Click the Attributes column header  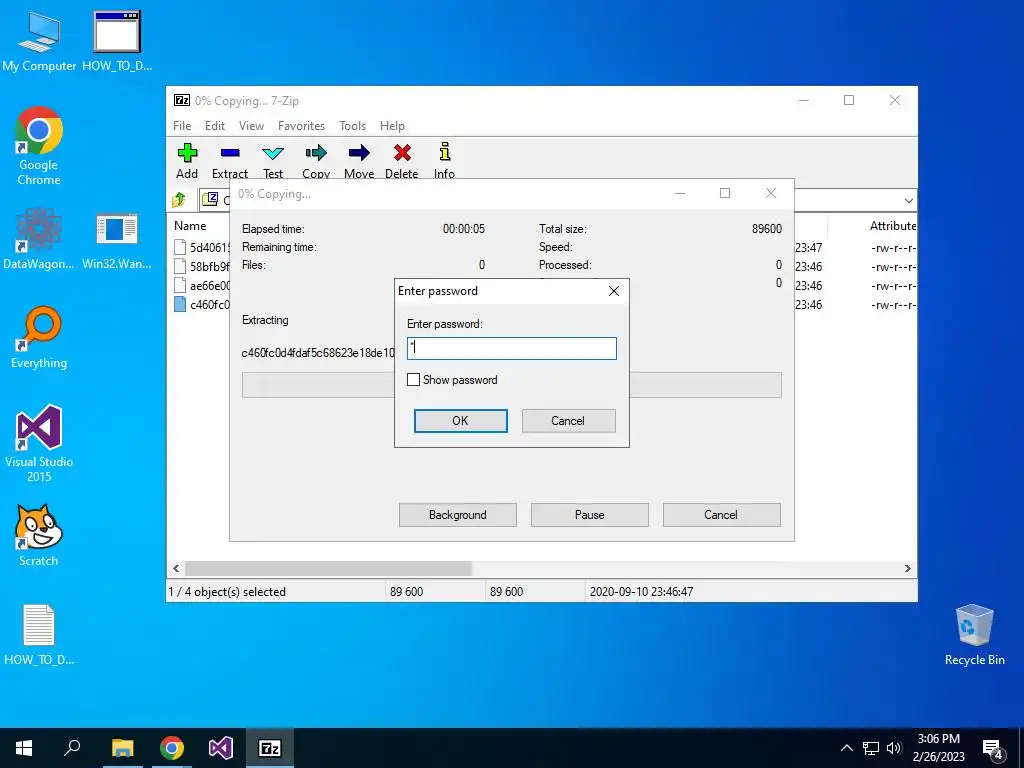tap(893, 225)
